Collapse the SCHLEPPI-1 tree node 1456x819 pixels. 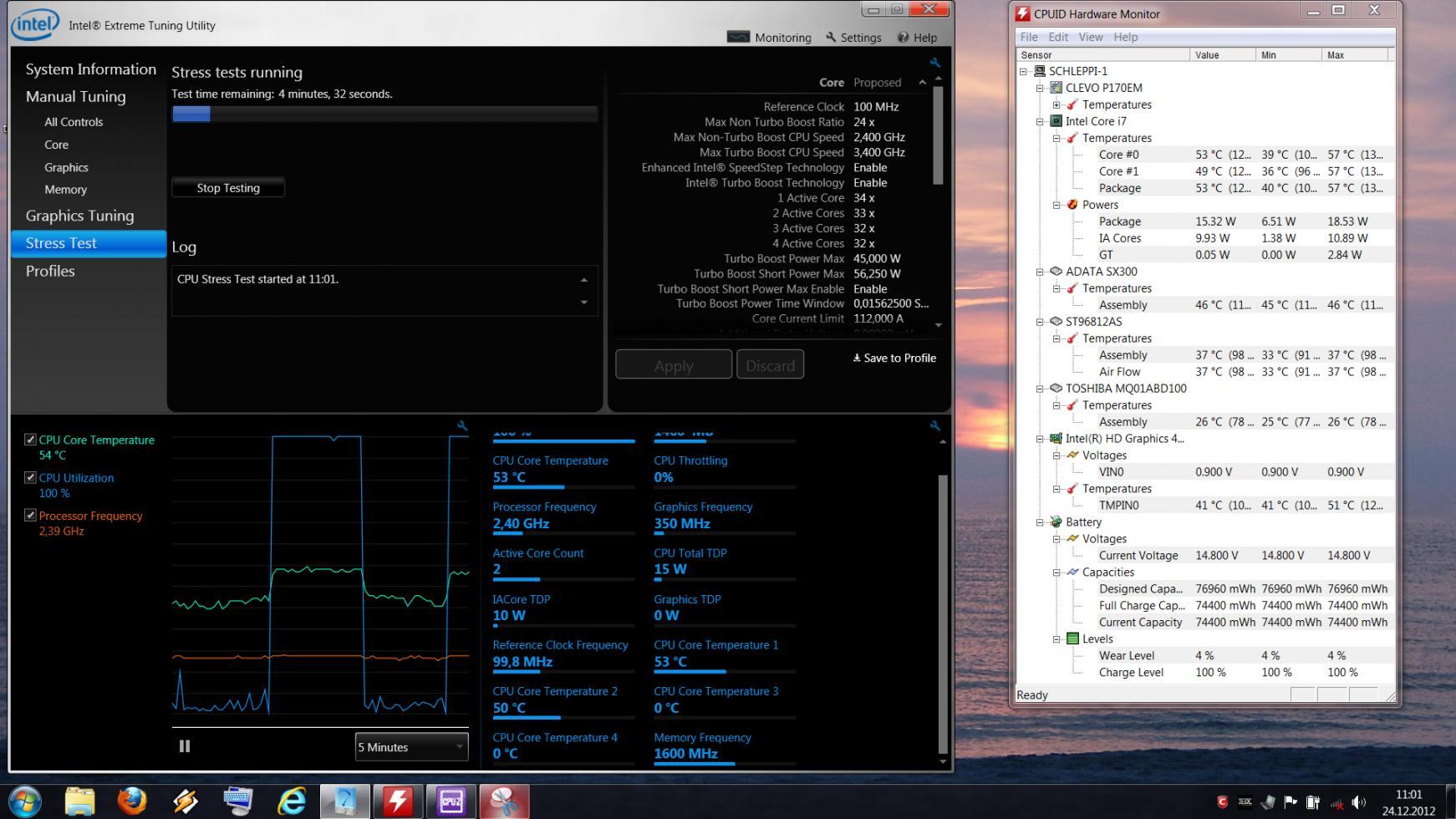[x=1023, y=71]
